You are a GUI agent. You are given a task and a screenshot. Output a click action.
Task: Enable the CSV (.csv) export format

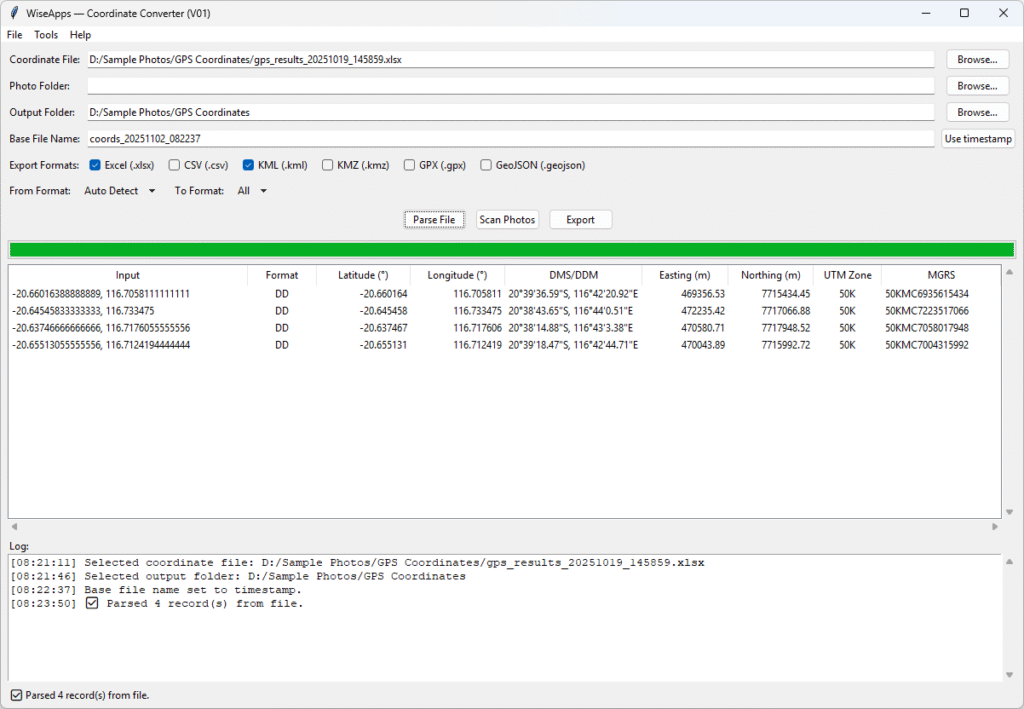pos(173,165)
